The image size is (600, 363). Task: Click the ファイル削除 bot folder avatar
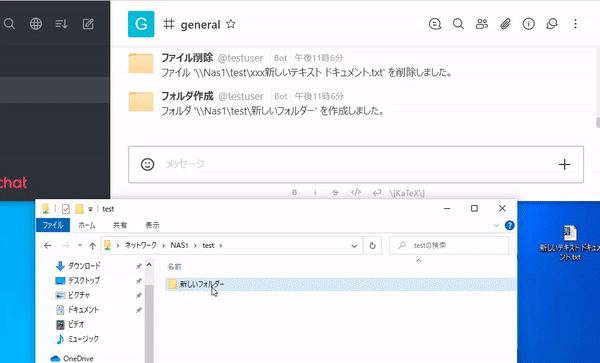coord(141,63)
